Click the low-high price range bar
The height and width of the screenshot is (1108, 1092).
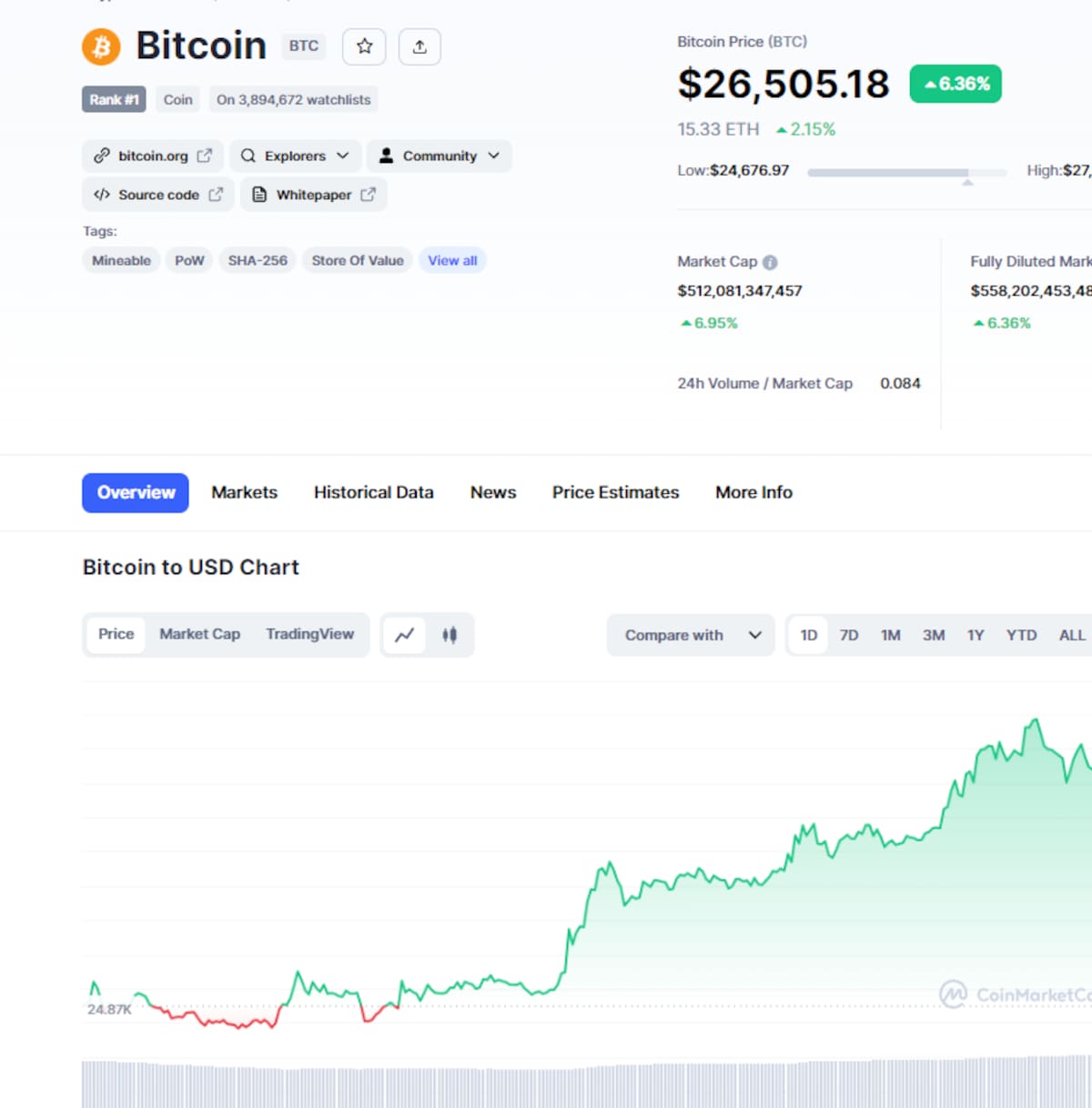click(x=906, y=172)
